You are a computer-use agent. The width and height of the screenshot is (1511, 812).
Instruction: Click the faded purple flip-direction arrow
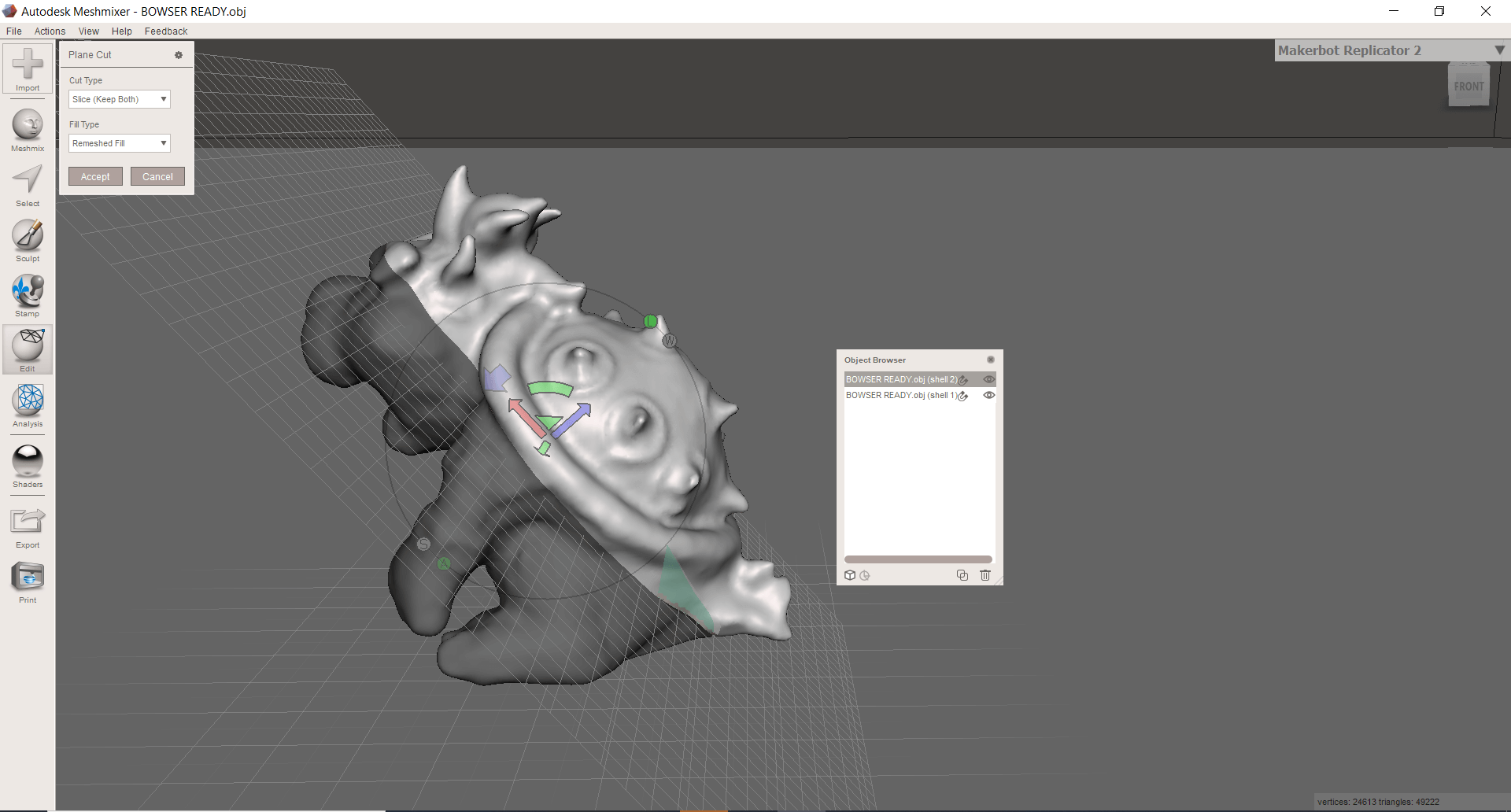pyautogui.click(x=497, y=378)
